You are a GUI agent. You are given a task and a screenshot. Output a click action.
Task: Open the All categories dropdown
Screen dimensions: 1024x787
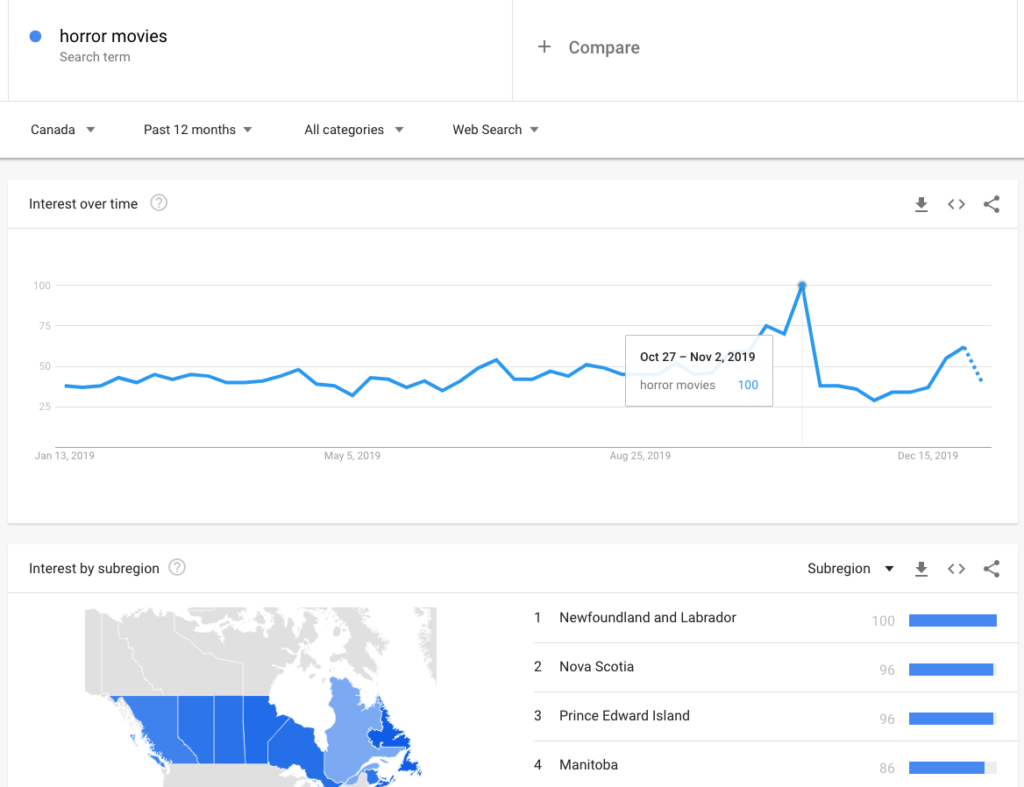[x=352, y=129]
